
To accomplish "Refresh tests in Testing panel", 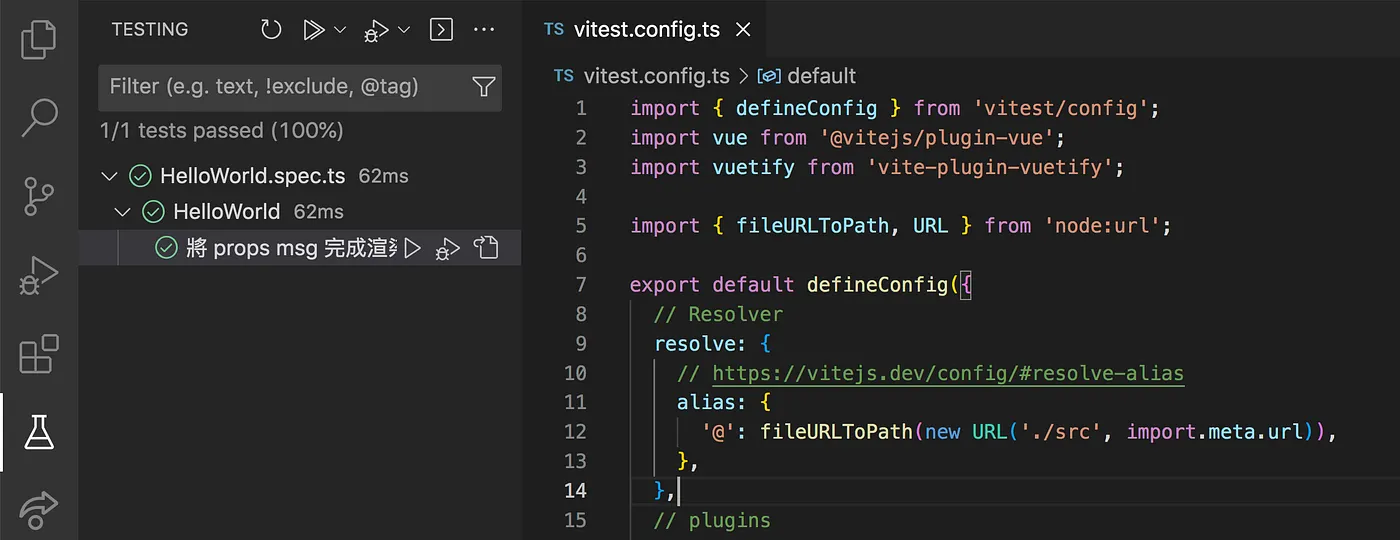I will (271, 30).
